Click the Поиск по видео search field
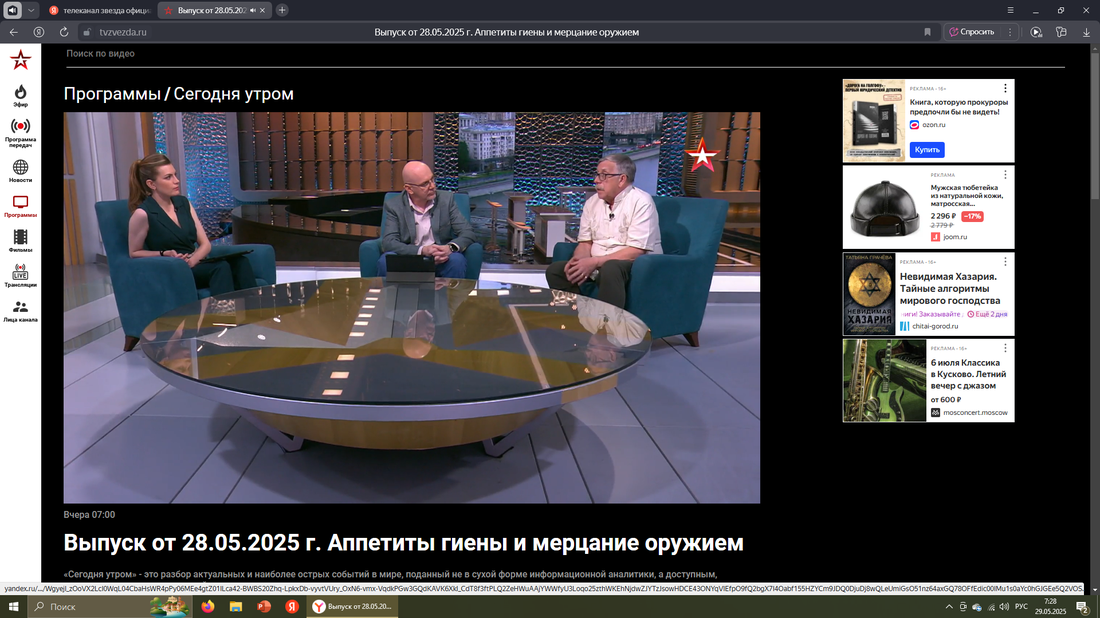The width and height of the screenshot is (1100, 618). click(x=565, y=54)
